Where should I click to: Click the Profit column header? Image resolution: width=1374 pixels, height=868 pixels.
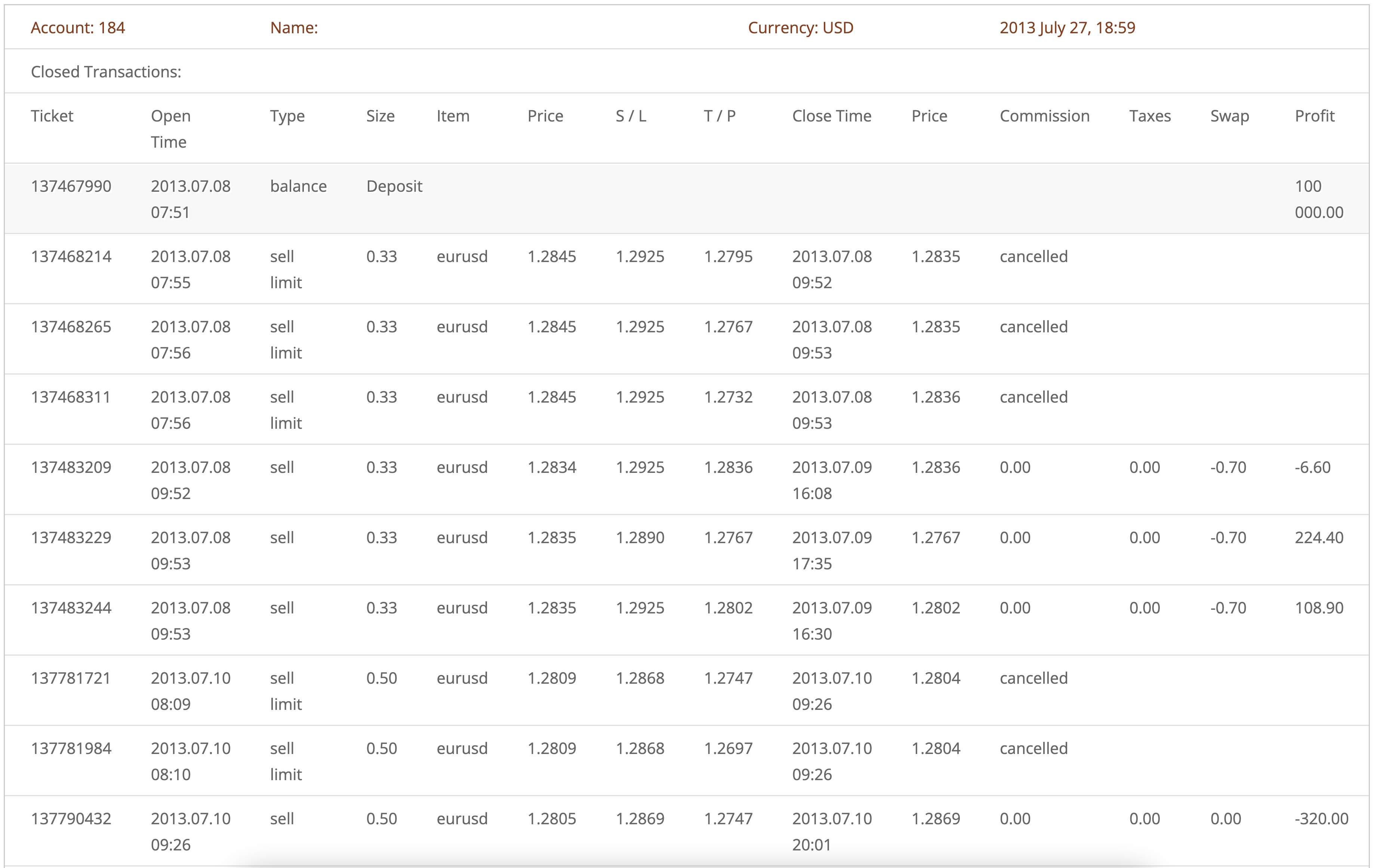coord(1314,116)
